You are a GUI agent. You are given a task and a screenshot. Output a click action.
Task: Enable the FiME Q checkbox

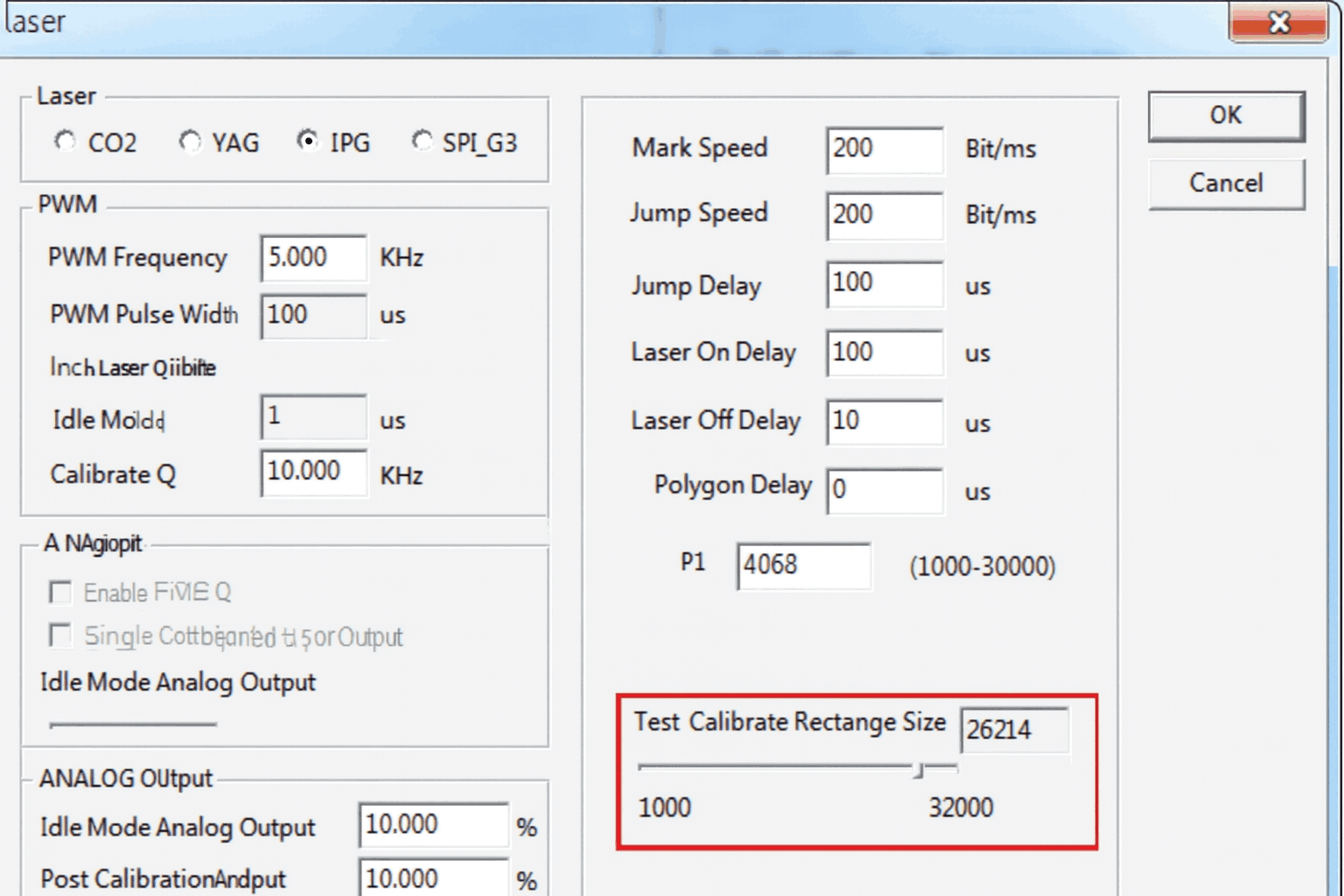coord(60,592)
